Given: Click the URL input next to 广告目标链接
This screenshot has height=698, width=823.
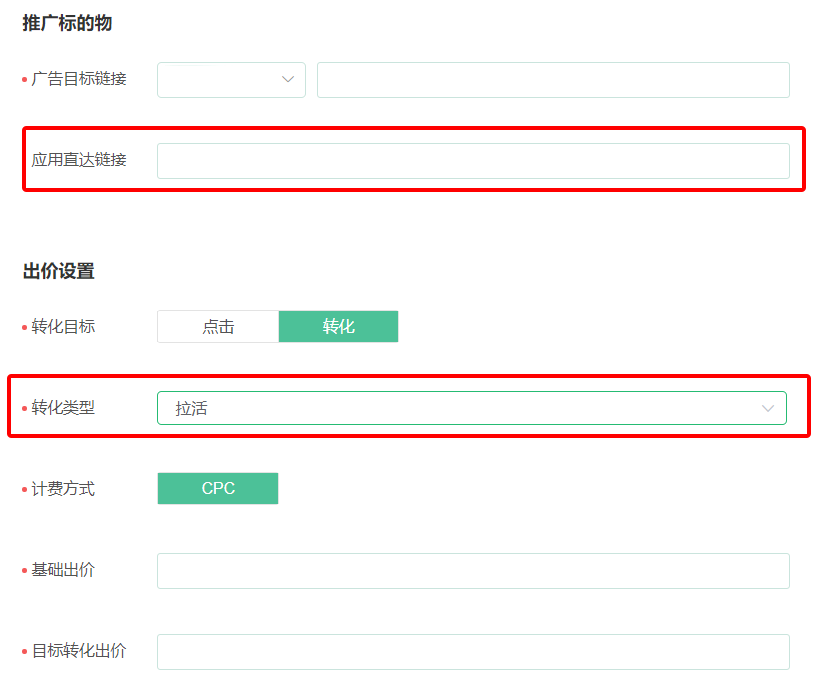Looking at the screenshot, I should 553,80.
